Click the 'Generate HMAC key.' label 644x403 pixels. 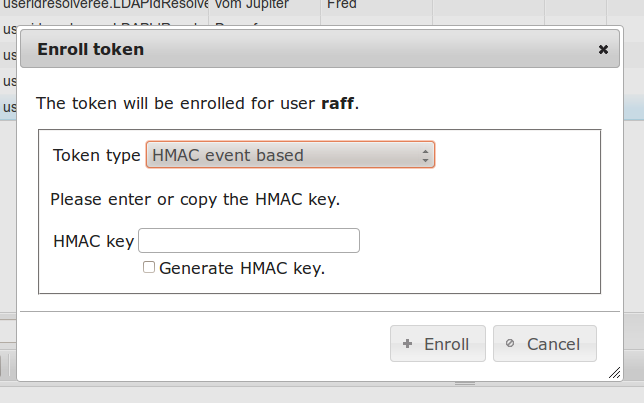[x=242, y=268]
